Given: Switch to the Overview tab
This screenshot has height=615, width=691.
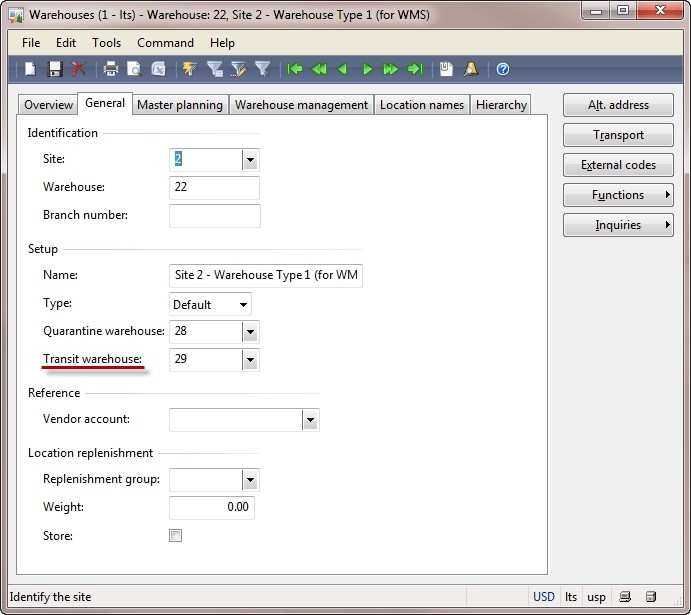Looking at the screenshot, I should (48, 105).
